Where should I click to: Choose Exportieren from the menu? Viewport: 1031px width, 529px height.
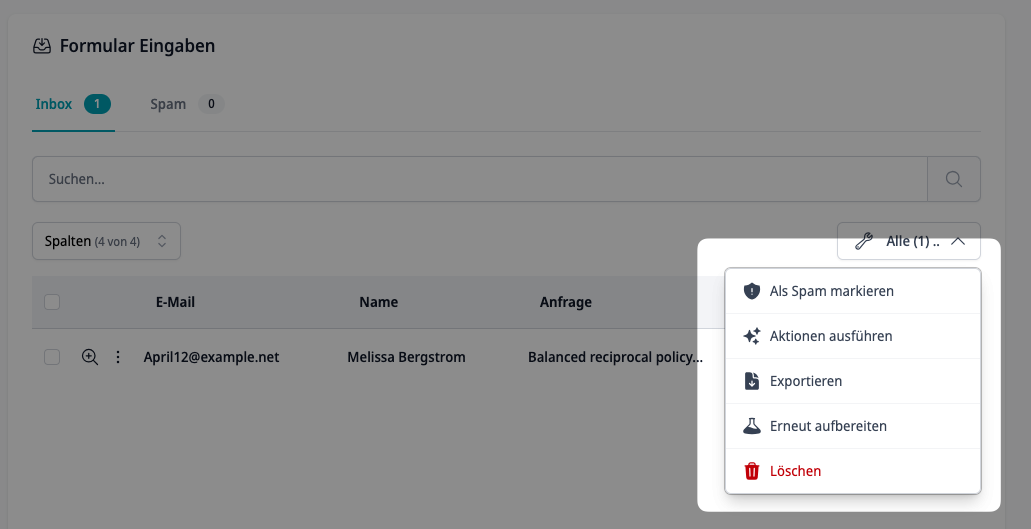(853, 381)
